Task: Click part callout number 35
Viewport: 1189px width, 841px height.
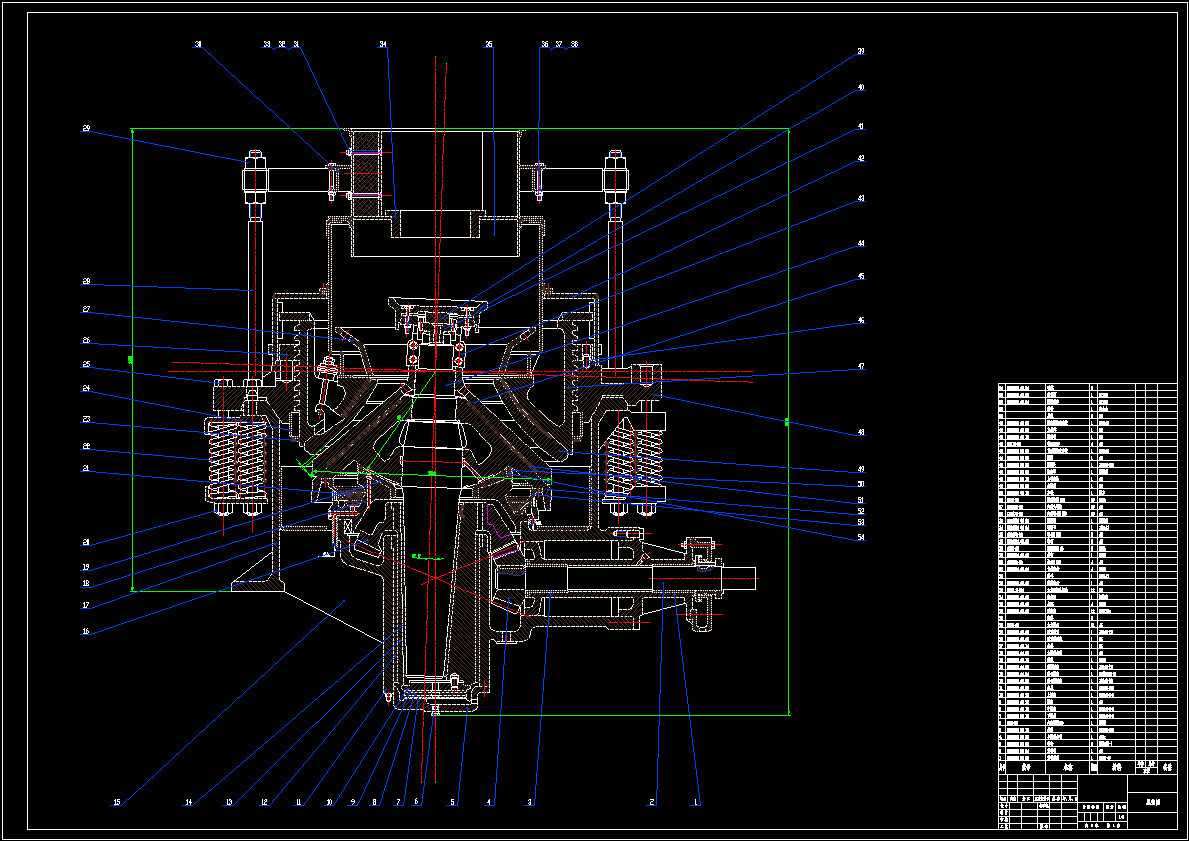Action: point(489,45)
